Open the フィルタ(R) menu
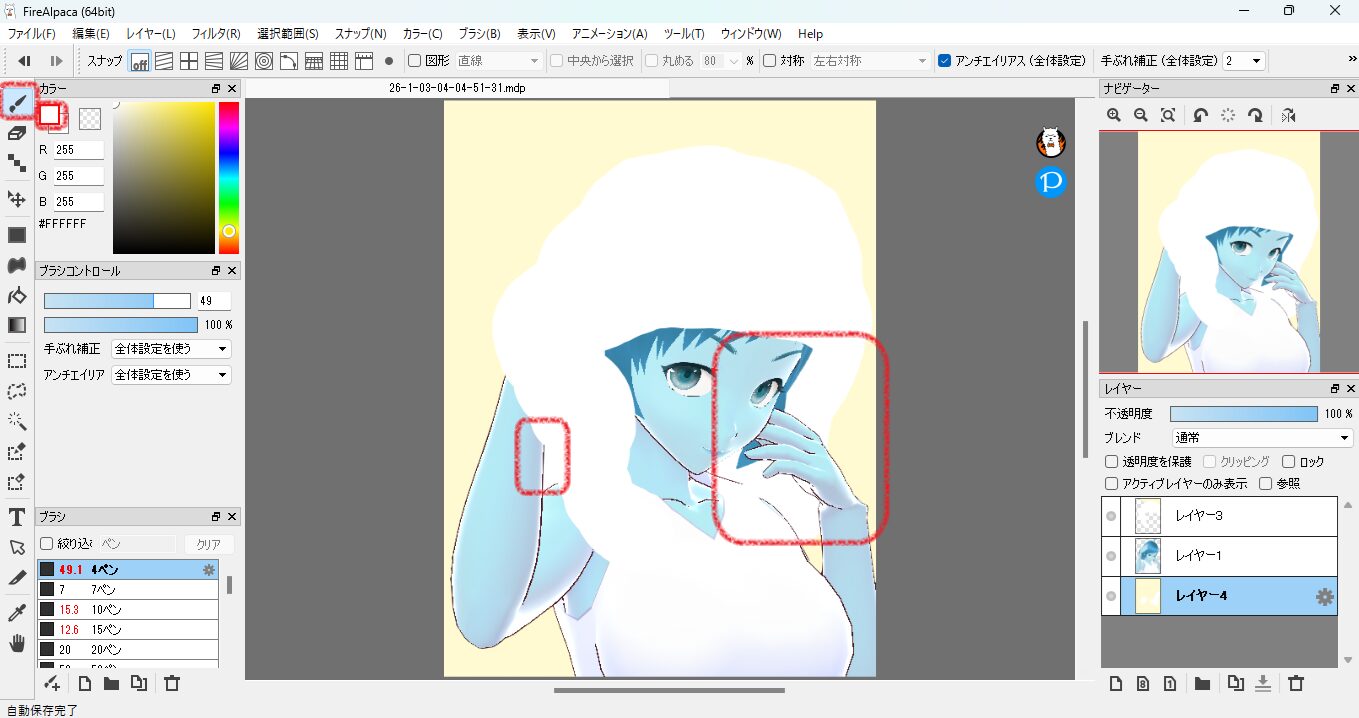This screenshot has height=718, width=1359. click(x=216, y=34)
